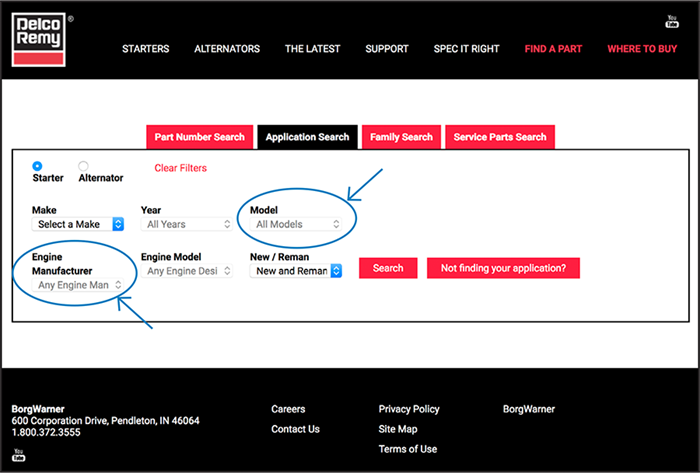Click Not finding your application button
This screenshot has height=473, width=700.
pos(503,268)
